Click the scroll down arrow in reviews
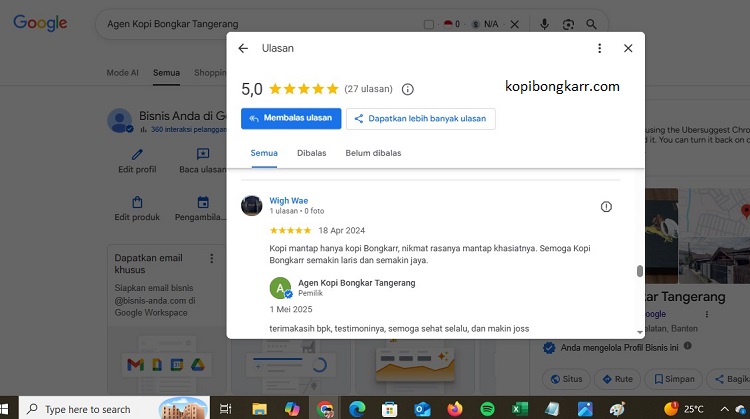This screenshot has height=419, width=750. point(640,332)
